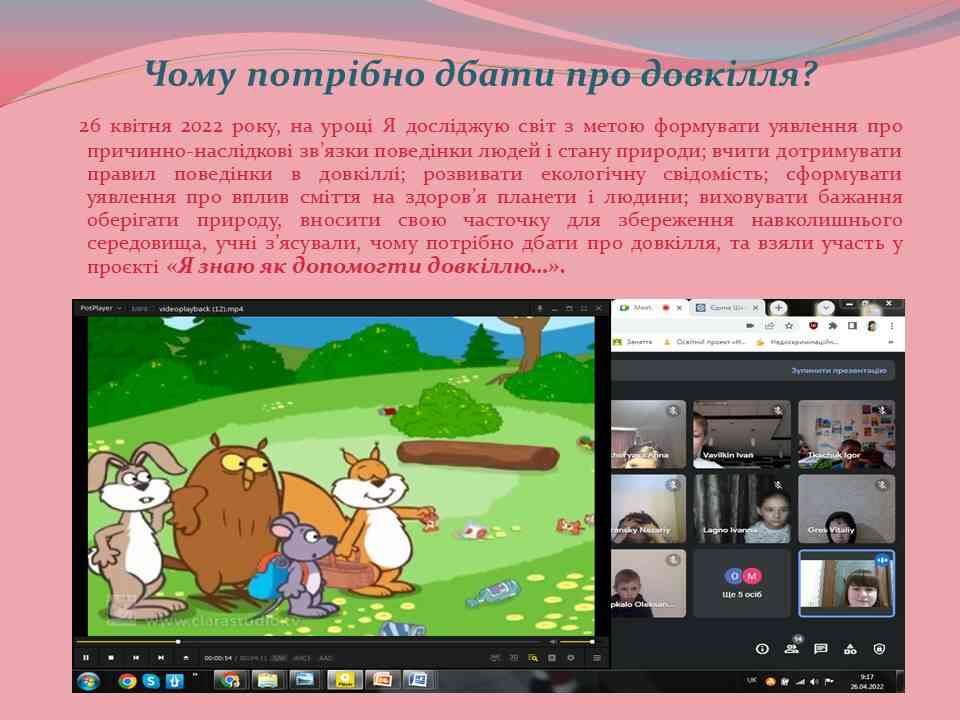Viewport: 960px width, 720px height.
Task: Pause the video in PotPlayer
Action: coord(86,658)
